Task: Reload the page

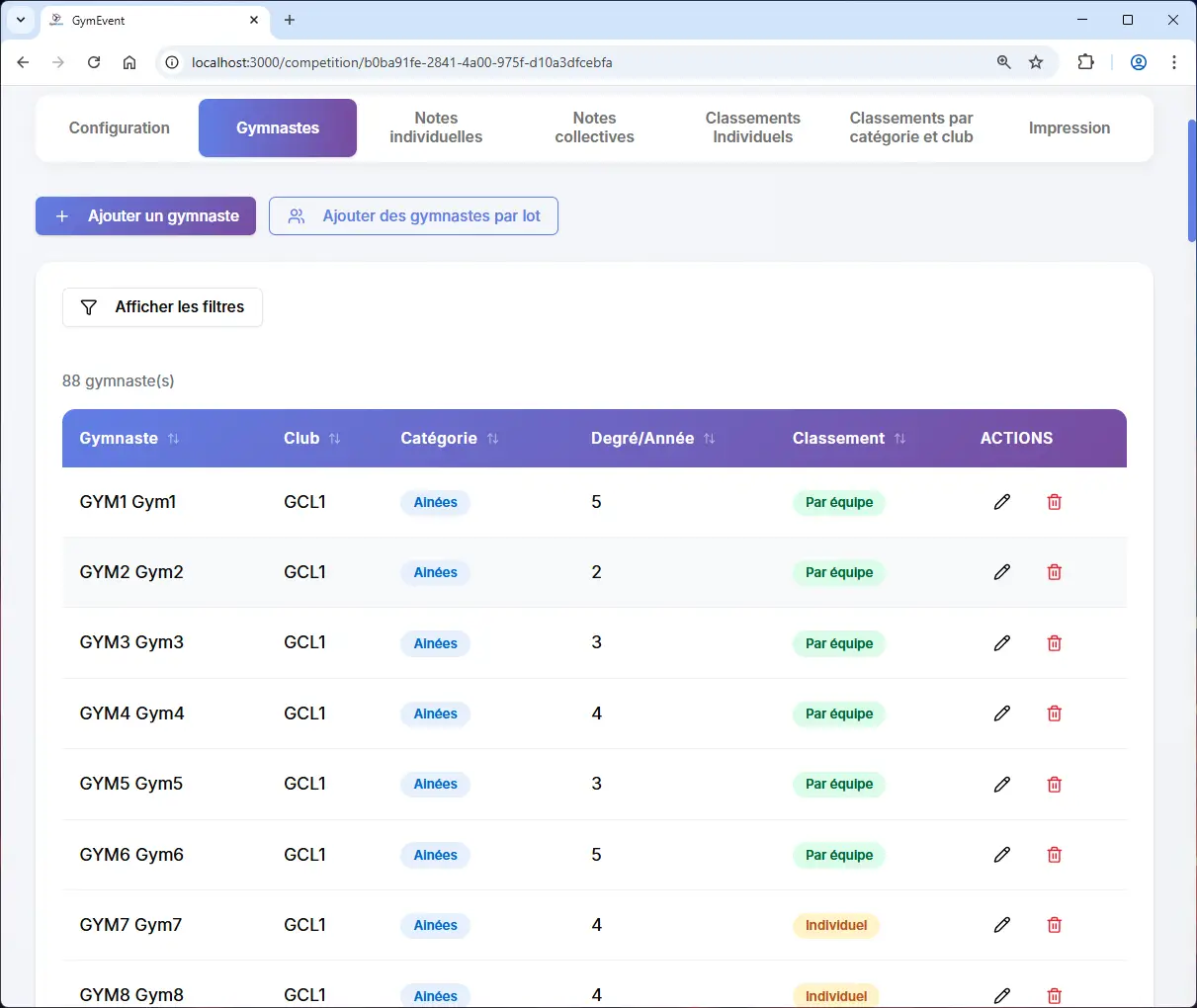Action: pos(94,62)
